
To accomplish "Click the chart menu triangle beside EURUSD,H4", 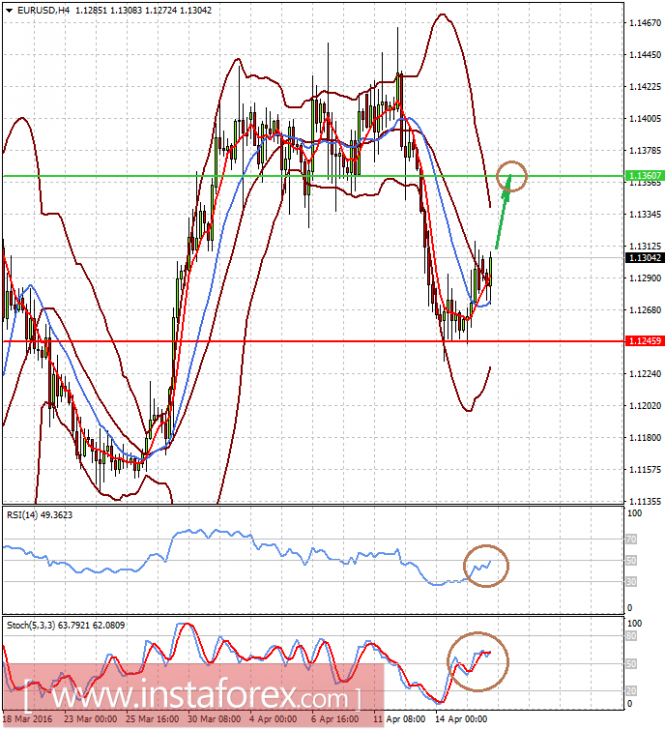I will [x=9, y=10].
